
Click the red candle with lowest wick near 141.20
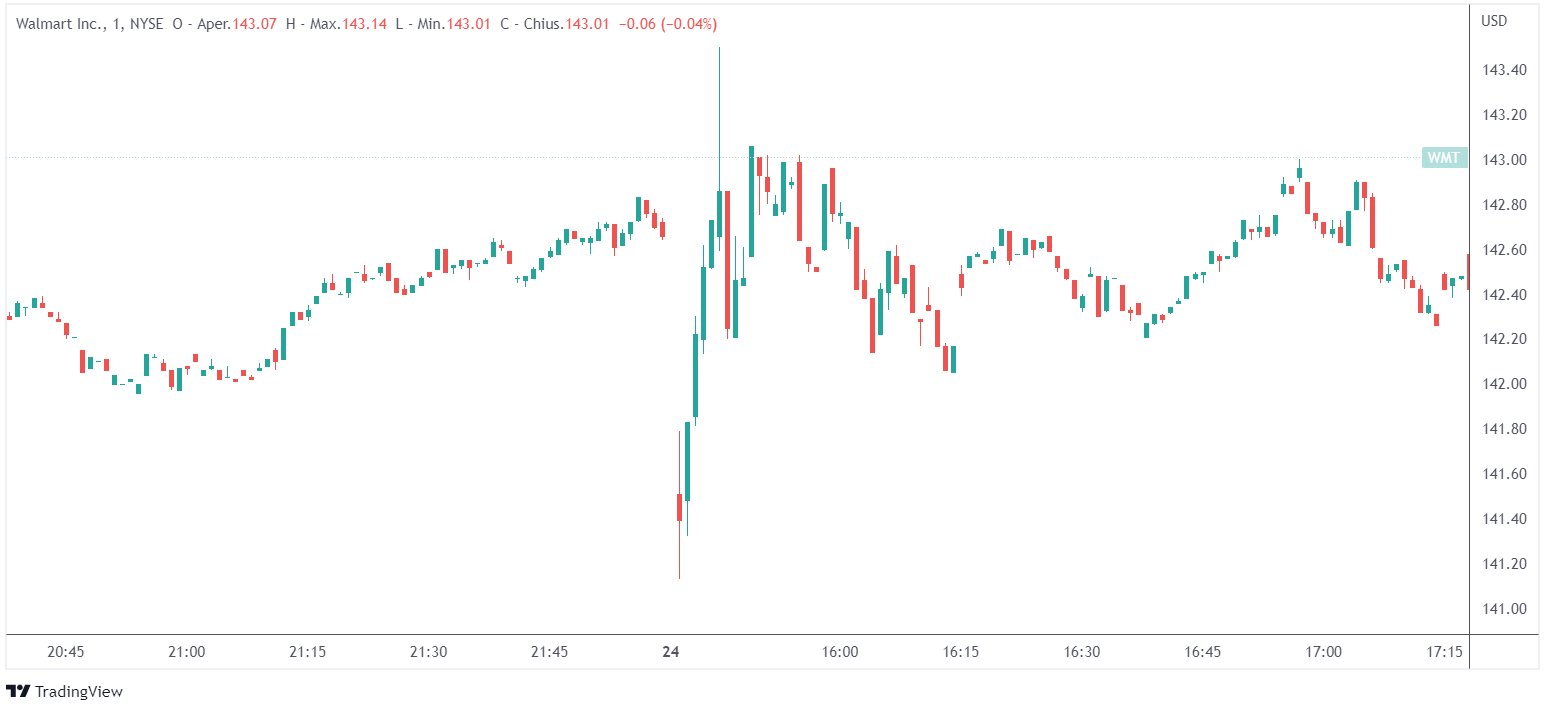[x=679, y=507]
